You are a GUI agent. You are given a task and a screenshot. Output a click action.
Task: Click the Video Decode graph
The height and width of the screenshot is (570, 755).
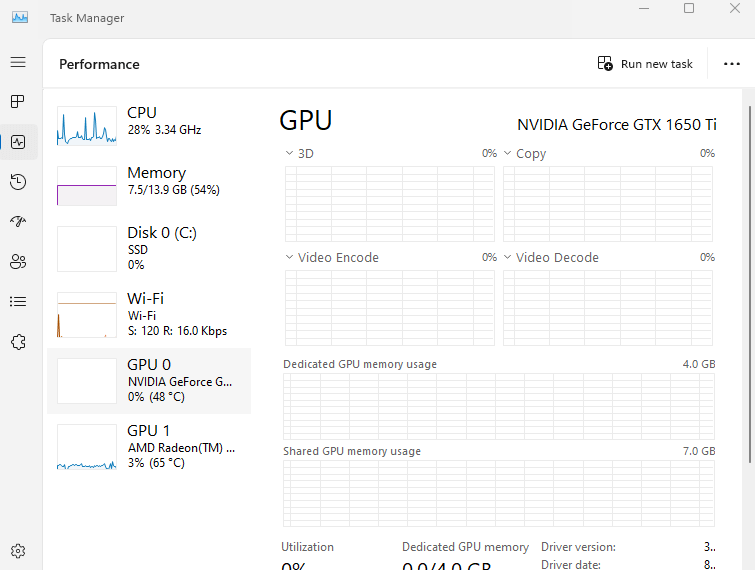pos(608,308)
